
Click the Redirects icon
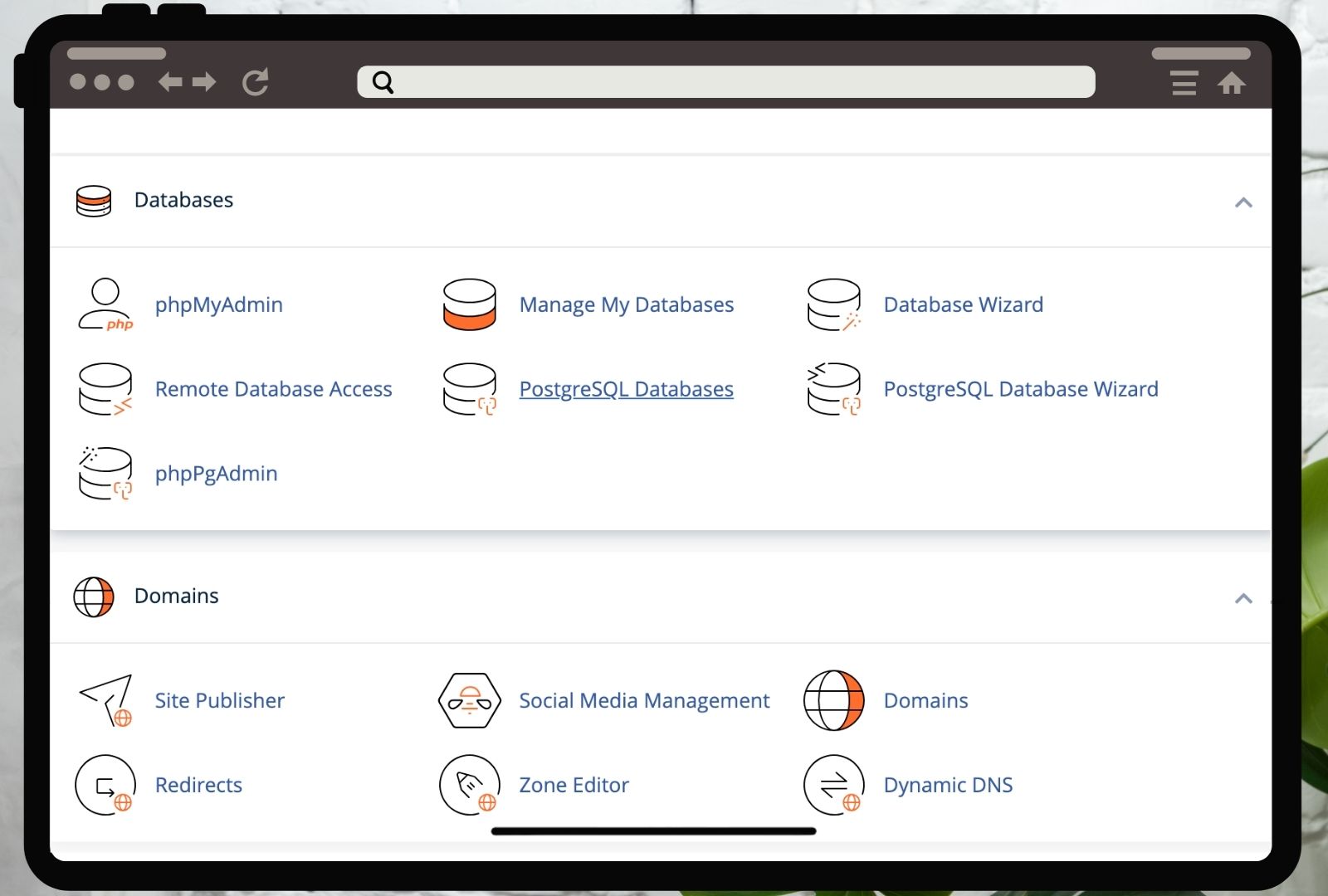[105, 785]
